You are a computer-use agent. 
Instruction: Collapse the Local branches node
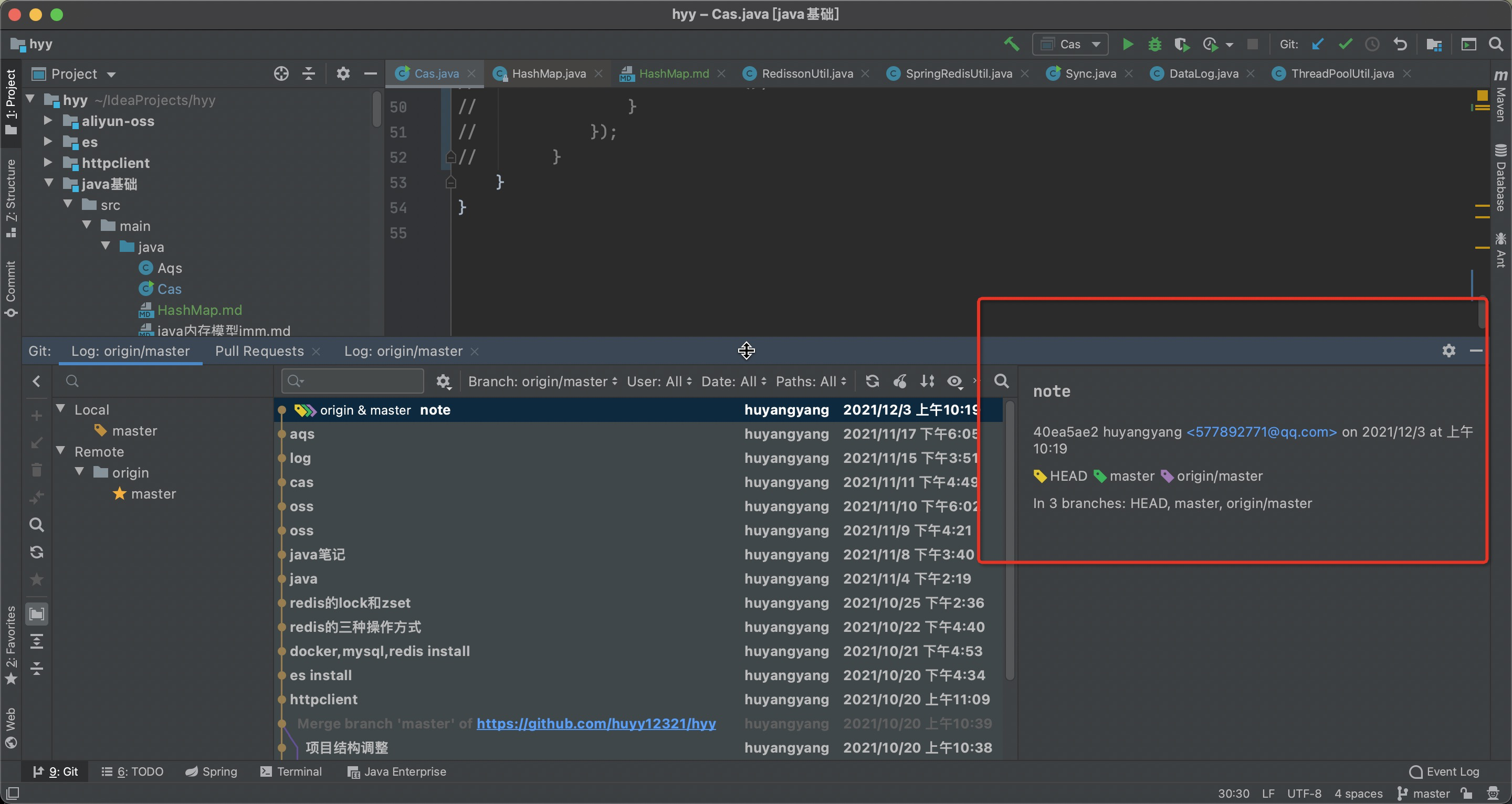point(60,409)
